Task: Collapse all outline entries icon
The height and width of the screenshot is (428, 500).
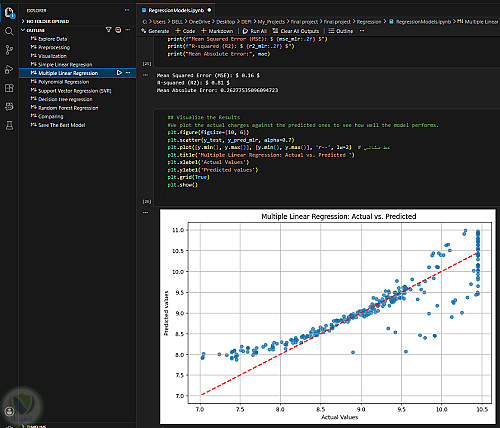Action: (118, 30)
